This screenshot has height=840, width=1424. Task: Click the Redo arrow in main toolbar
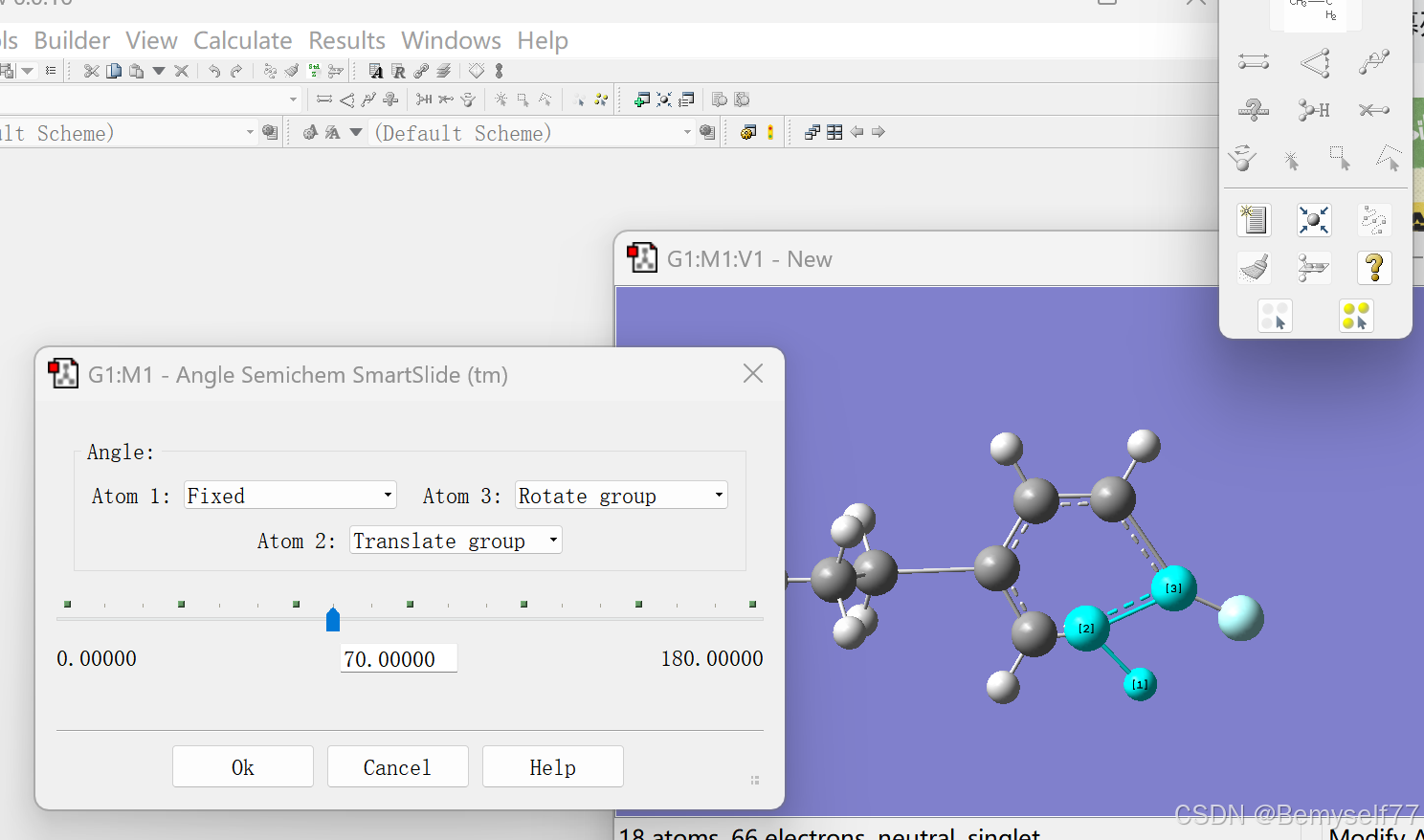coord(236,71)
